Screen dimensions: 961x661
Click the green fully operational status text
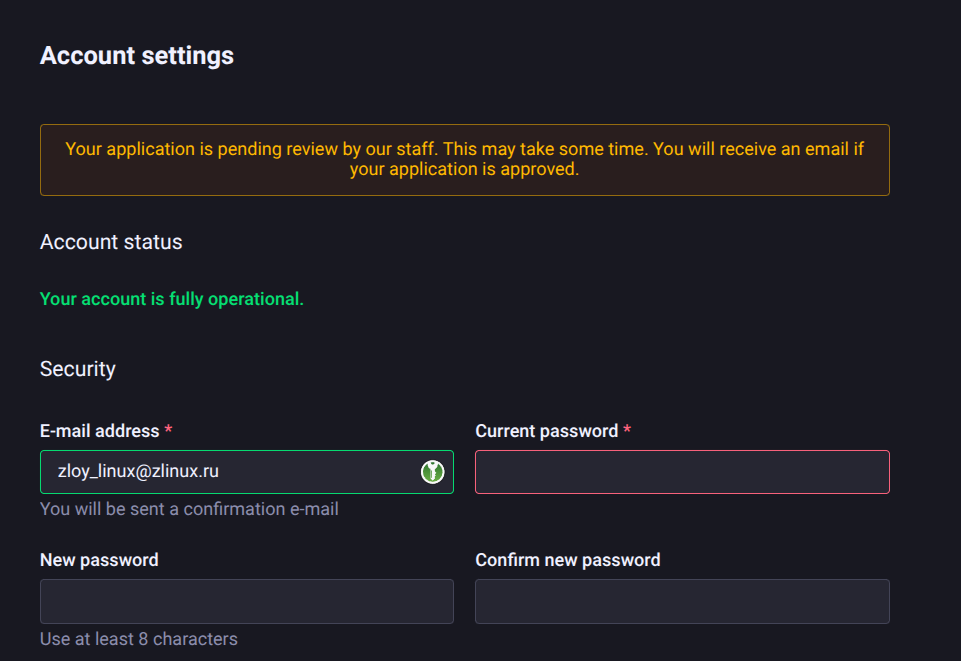click(171, 299)
